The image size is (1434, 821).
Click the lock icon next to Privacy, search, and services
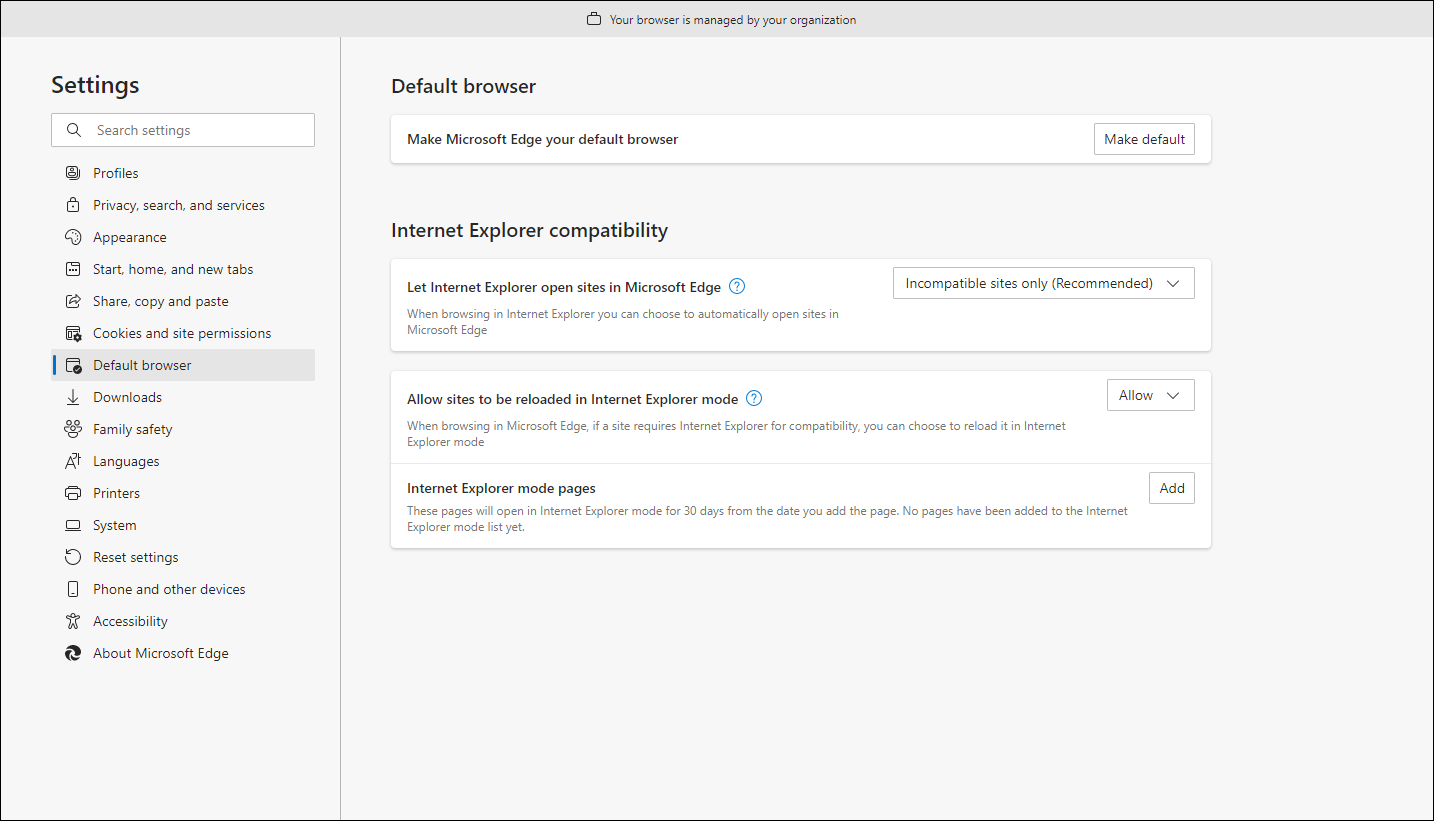pos(72,204)
